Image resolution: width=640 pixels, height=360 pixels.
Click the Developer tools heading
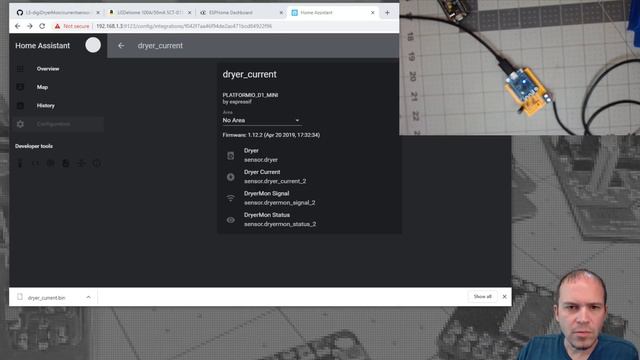34,146
